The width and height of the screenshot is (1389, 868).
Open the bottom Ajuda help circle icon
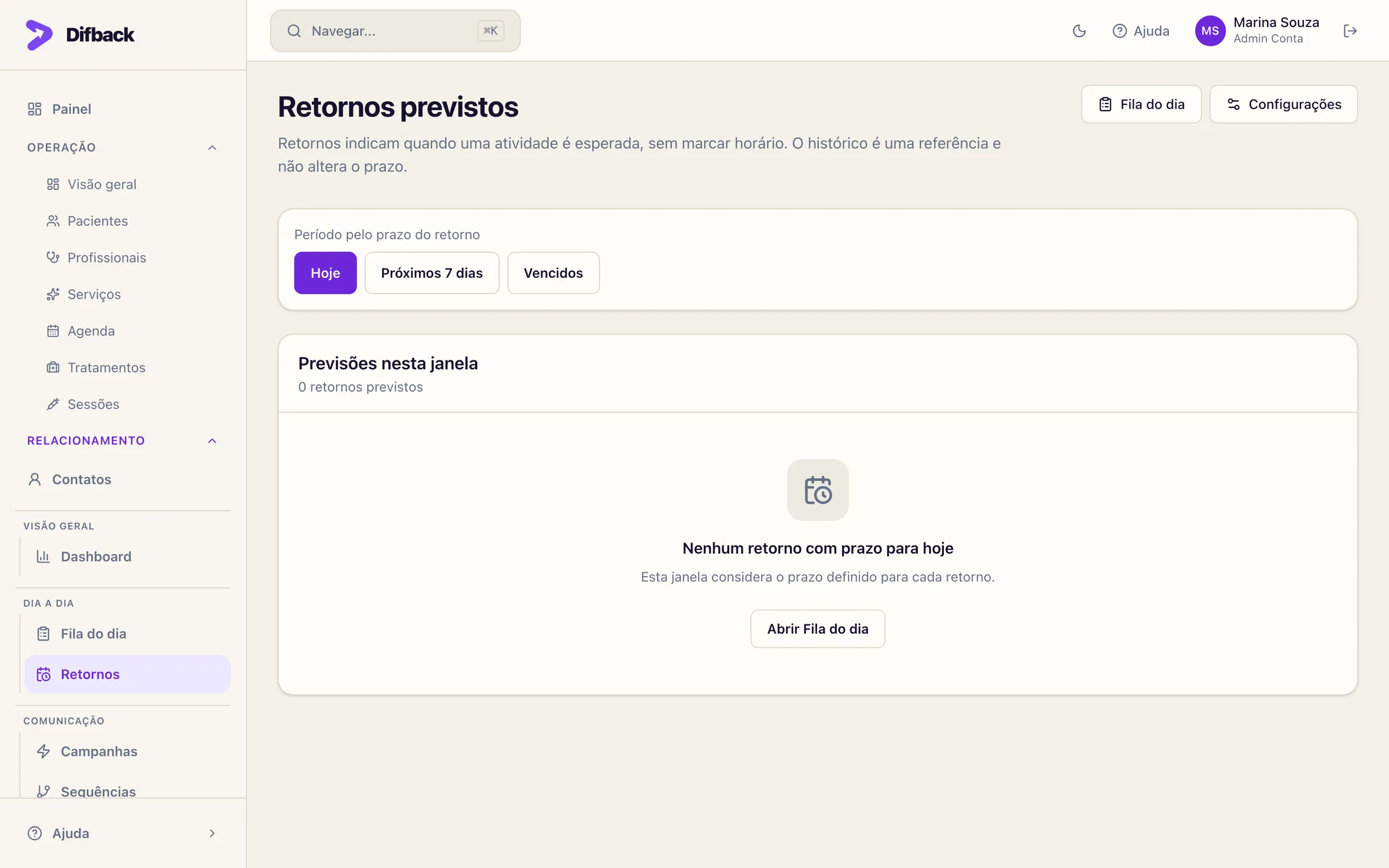pos(35,833)
